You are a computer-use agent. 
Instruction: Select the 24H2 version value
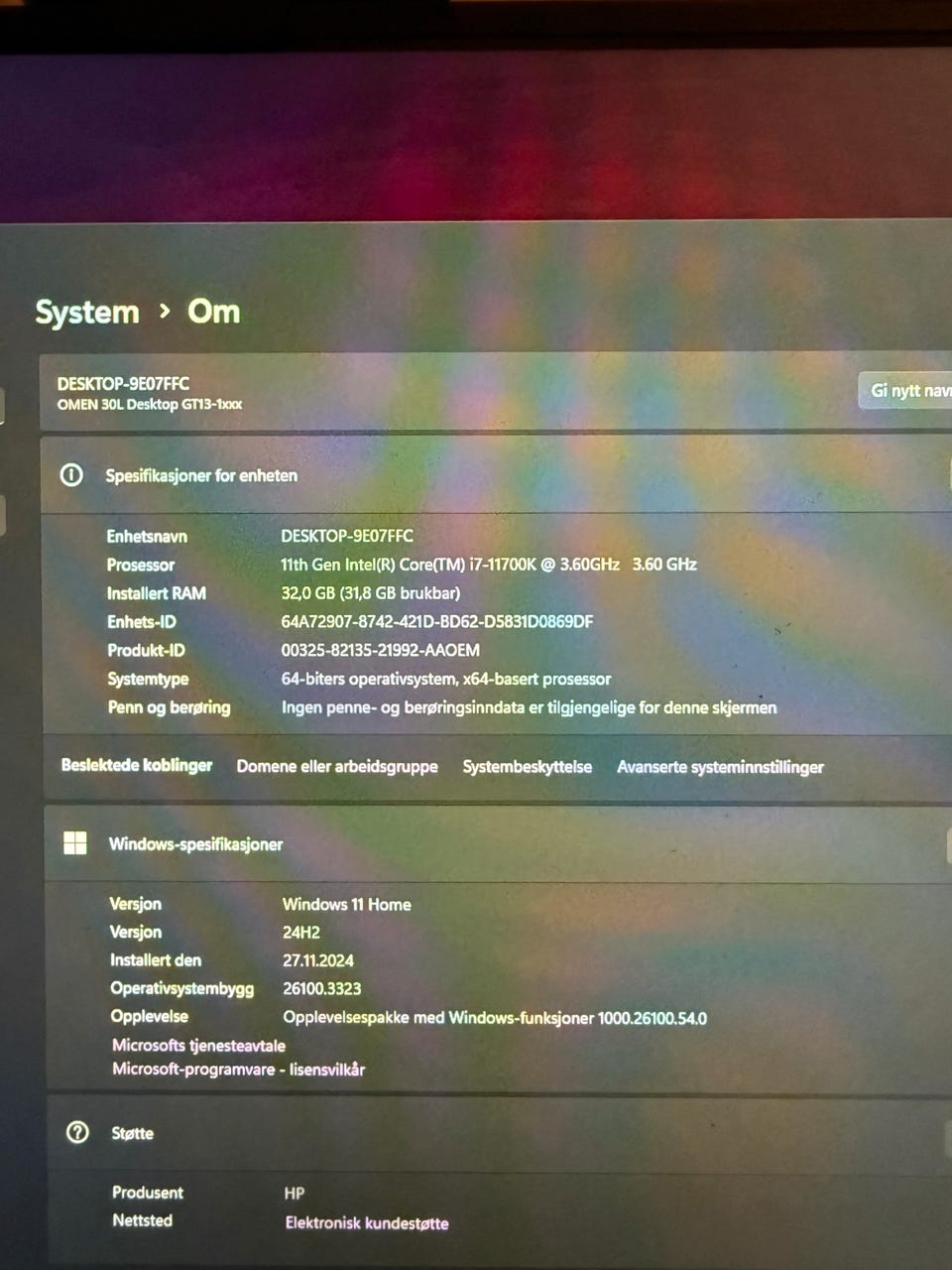(x=301, y=933)
